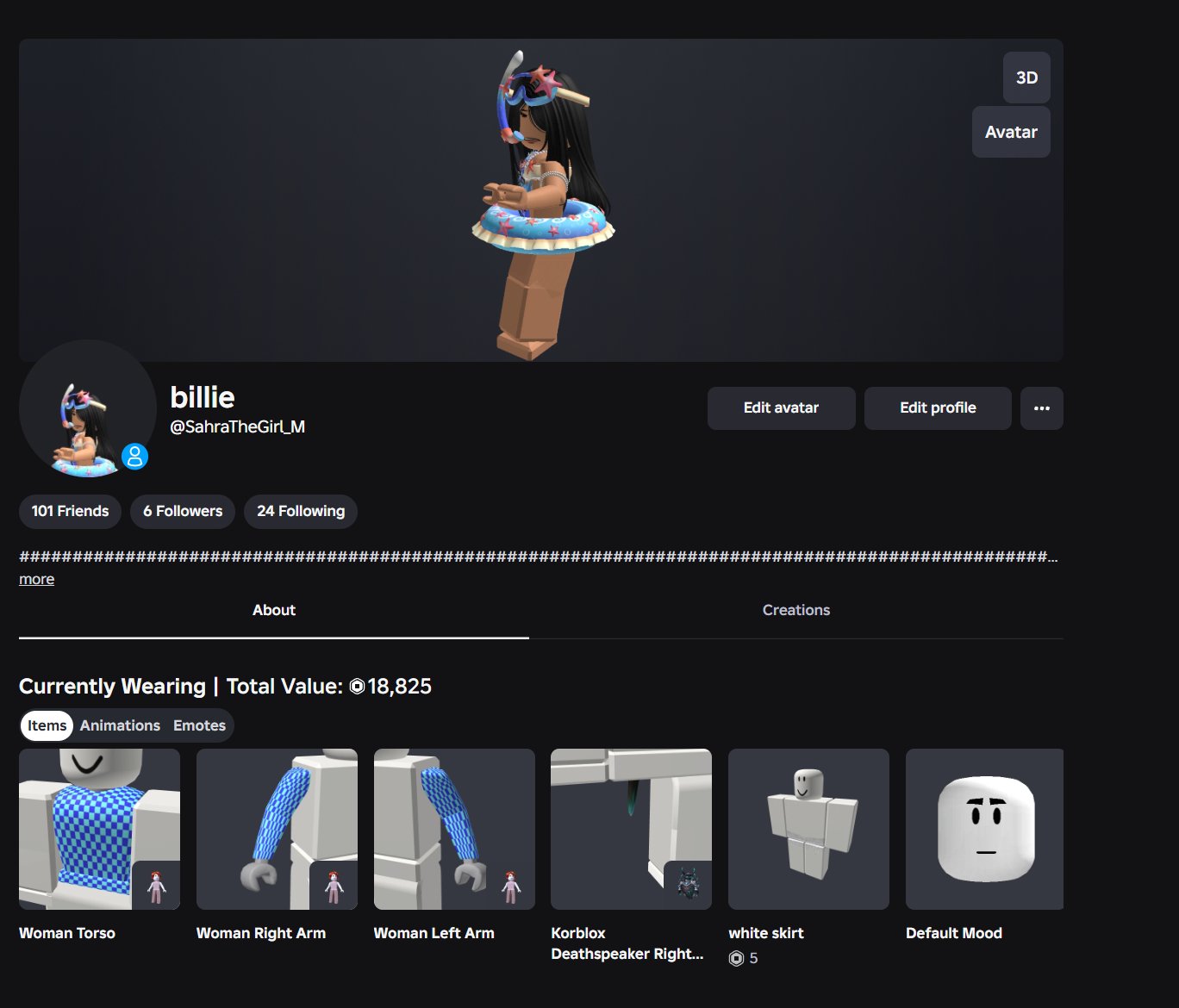Open the white skirt item thumbnail
1179x1008 pixels.
[x=808, y=829]
